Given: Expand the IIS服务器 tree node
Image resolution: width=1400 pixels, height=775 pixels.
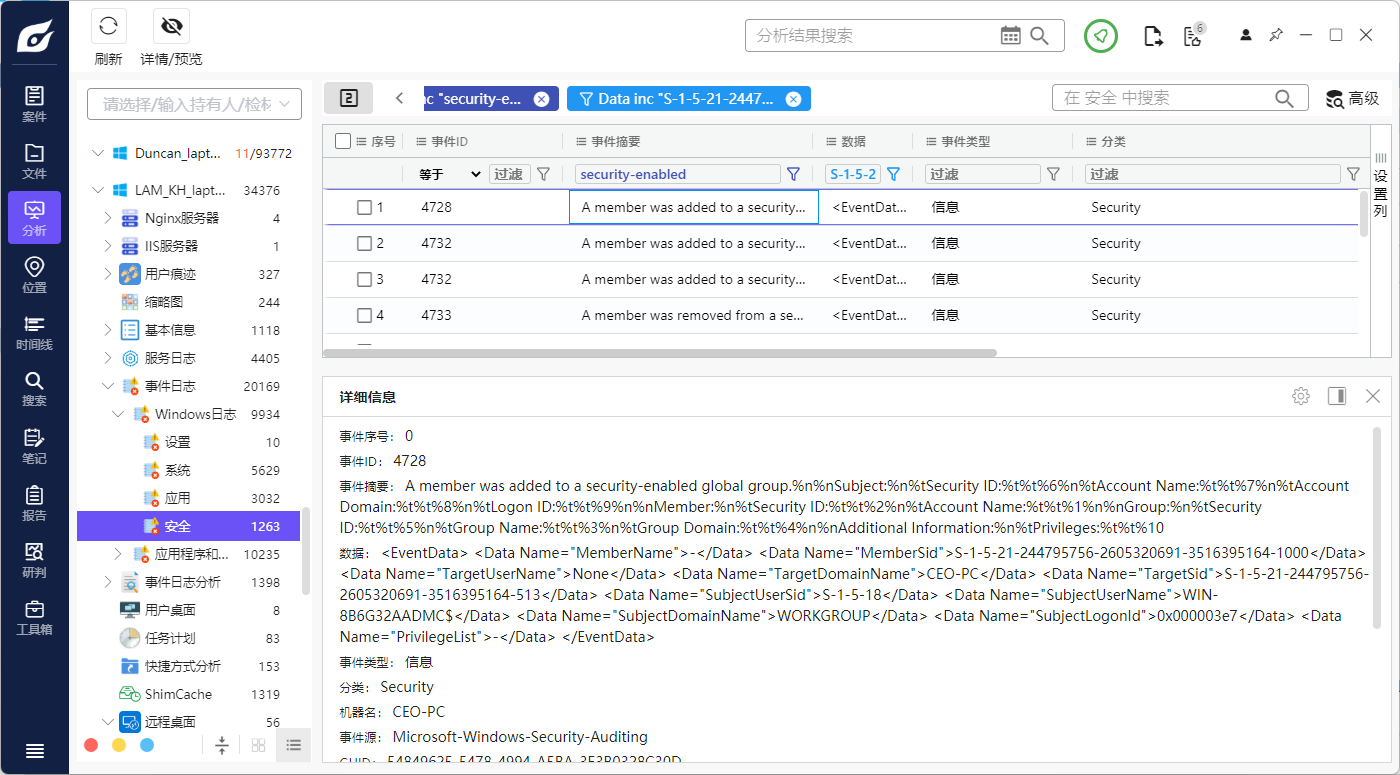Looking at the screenshot, I should 108,246.
